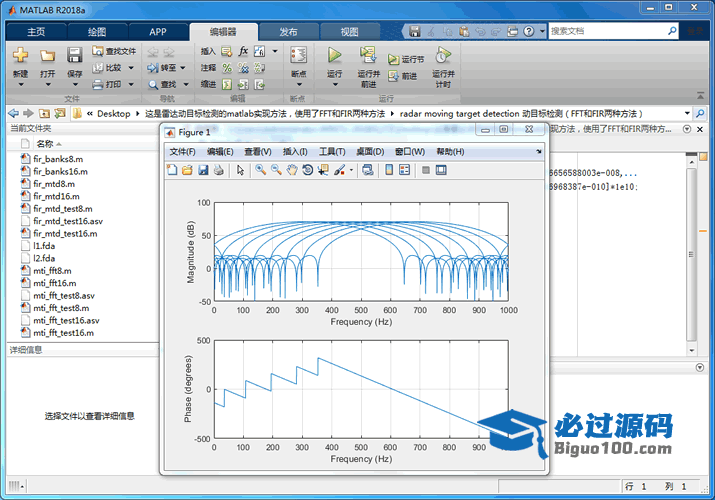Click the Run and Advance (运行并前进) icon
This screenshot has width=715, height=500.
(368, 55)
